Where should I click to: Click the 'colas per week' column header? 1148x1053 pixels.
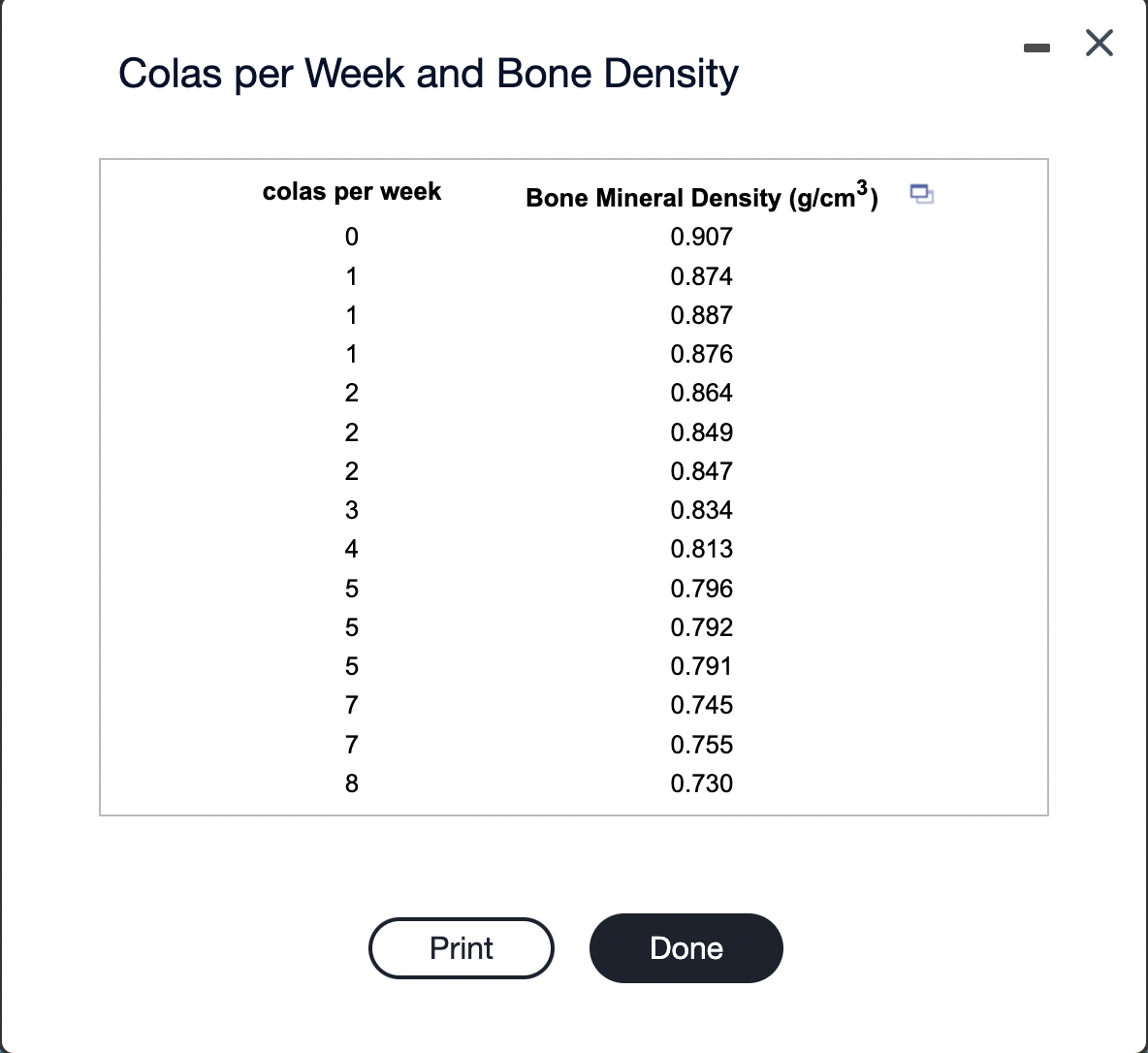click(351, 191)
